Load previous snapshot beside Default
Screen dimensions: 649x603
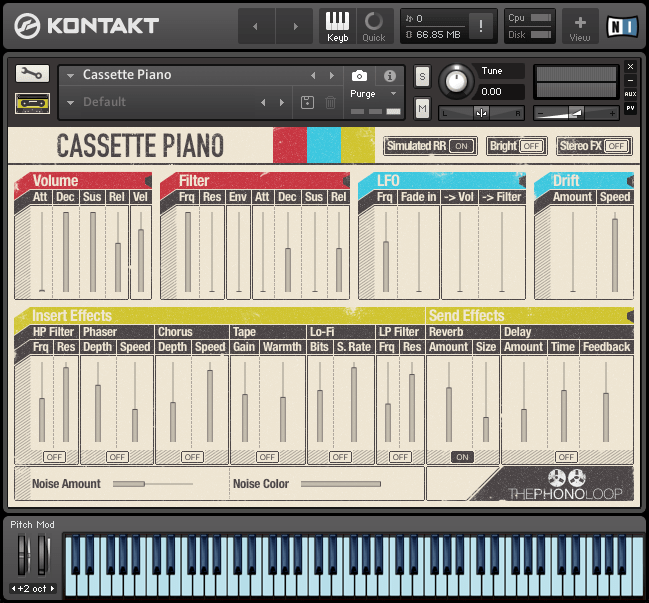[x=263, y=102]
